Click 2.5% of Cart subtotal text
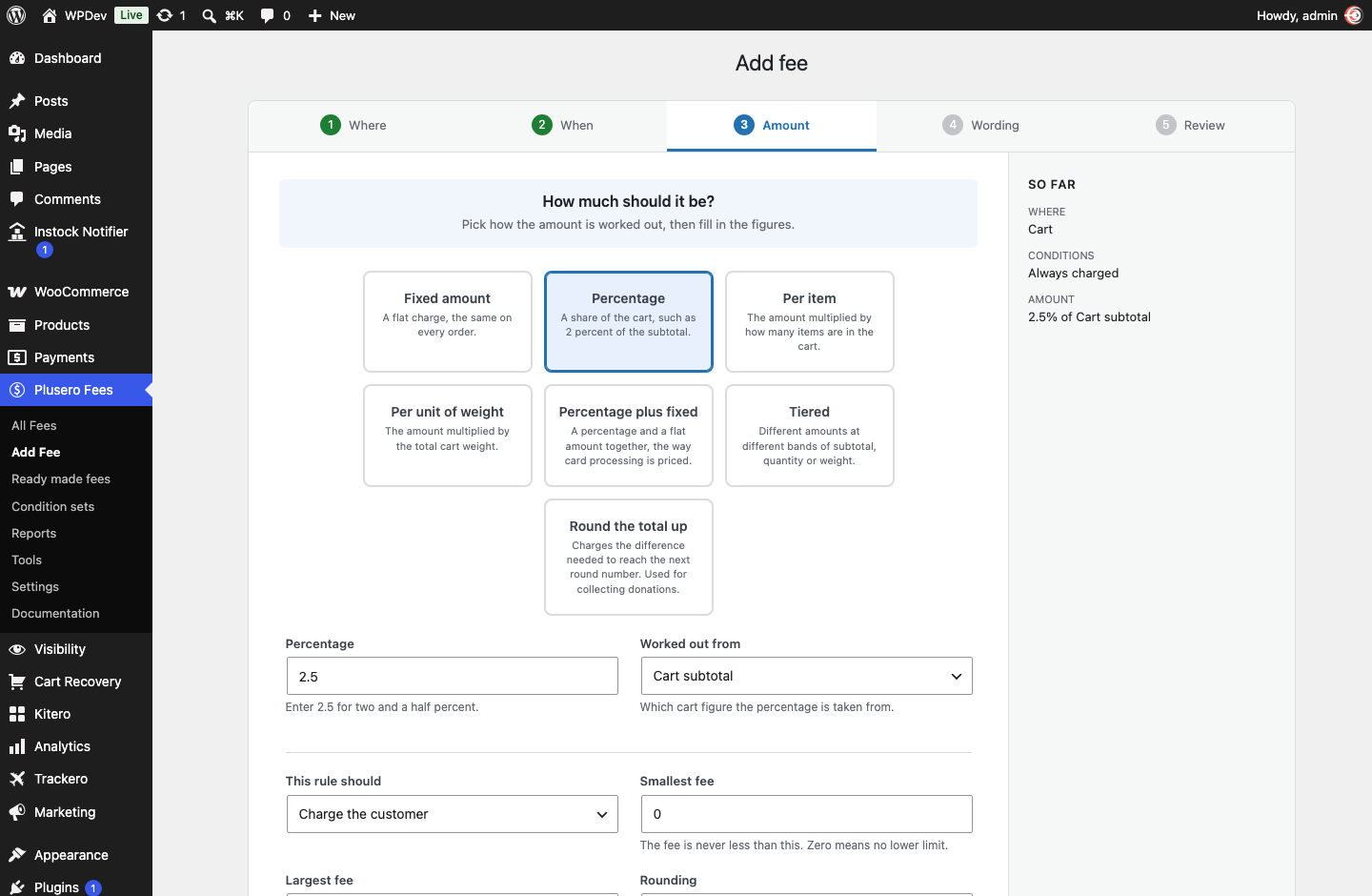 click(1089, 316)
